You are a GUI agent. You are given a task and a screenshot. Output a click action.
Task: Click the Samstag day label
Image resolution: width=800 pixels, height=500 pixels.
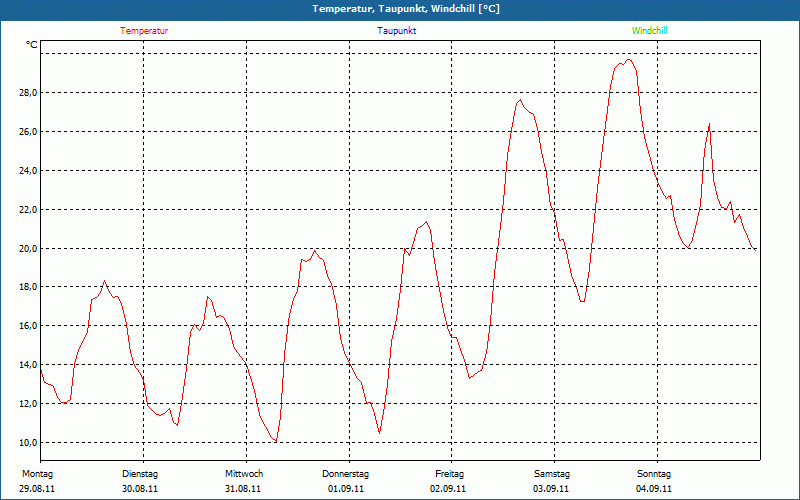(552, 474)
